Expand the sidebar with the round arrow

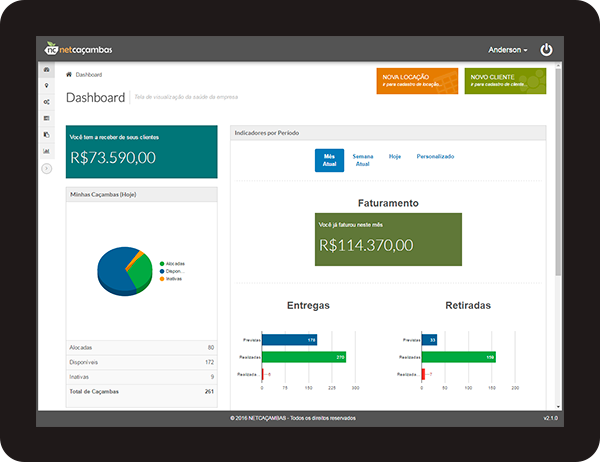pyautogui.click(x=47, y=168)
